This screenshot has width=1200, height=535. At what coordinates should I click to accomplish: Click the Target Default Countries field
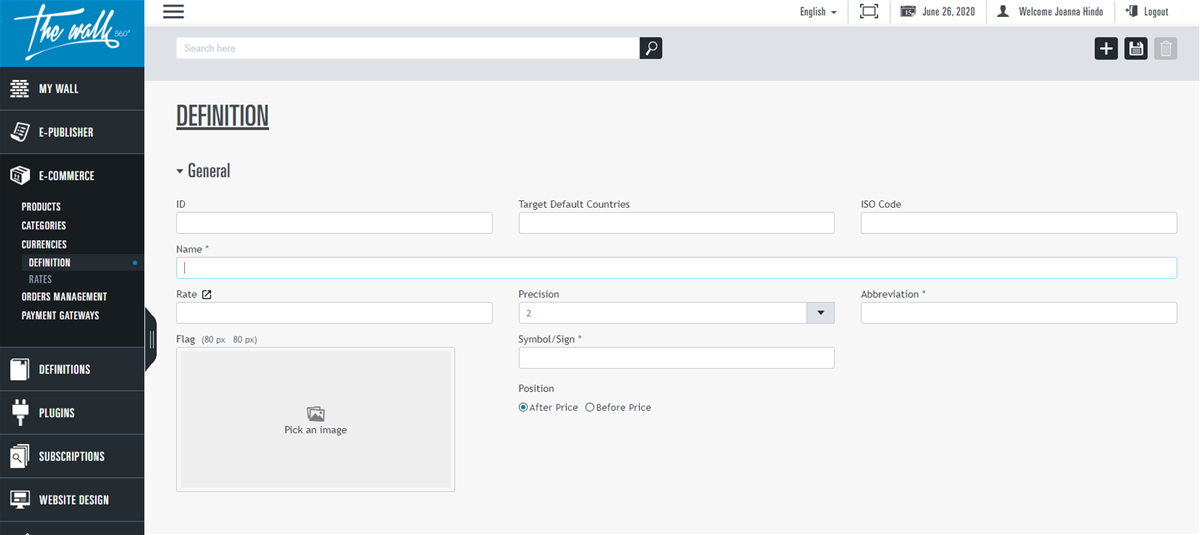pos(676,223)
